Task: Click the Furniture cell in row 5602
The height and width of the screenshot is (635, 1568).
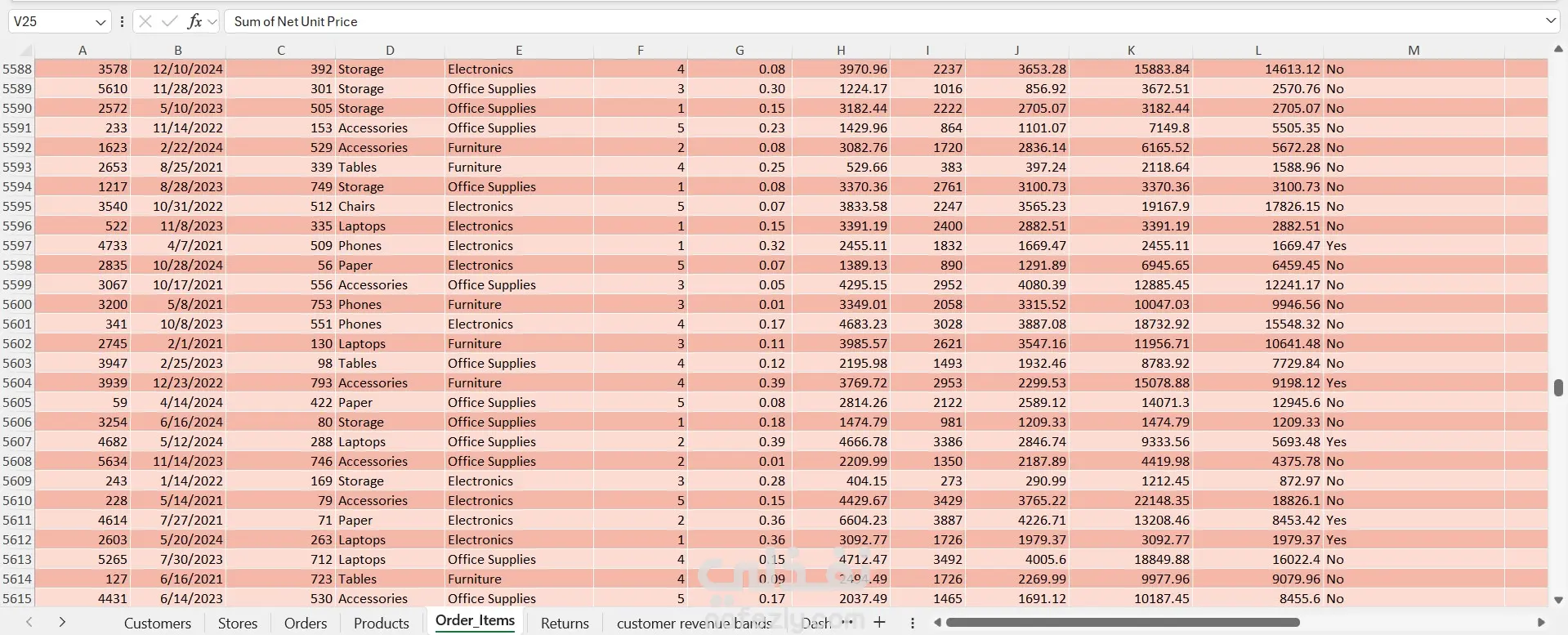Action: coord(519,343)
